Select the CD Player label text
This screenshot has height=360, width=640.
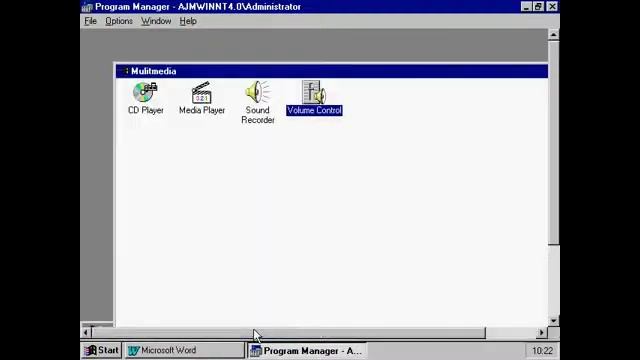click(x=146, y=110)
